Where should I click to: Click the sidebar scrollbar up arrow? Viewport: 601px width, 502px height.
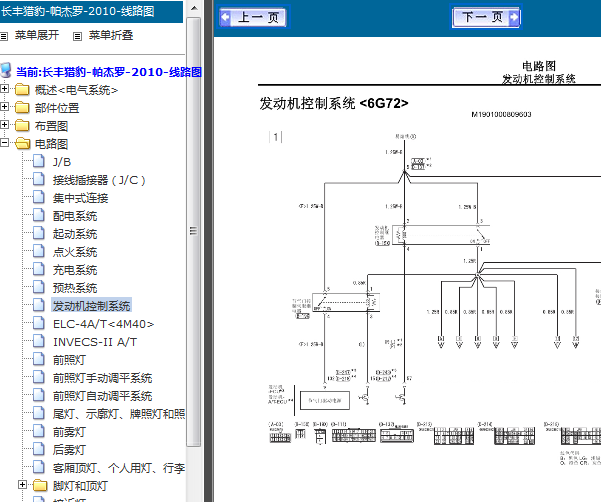click(x=194, y=8)
